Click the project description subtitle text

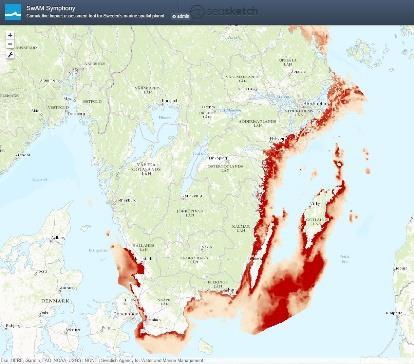(95, 16)
